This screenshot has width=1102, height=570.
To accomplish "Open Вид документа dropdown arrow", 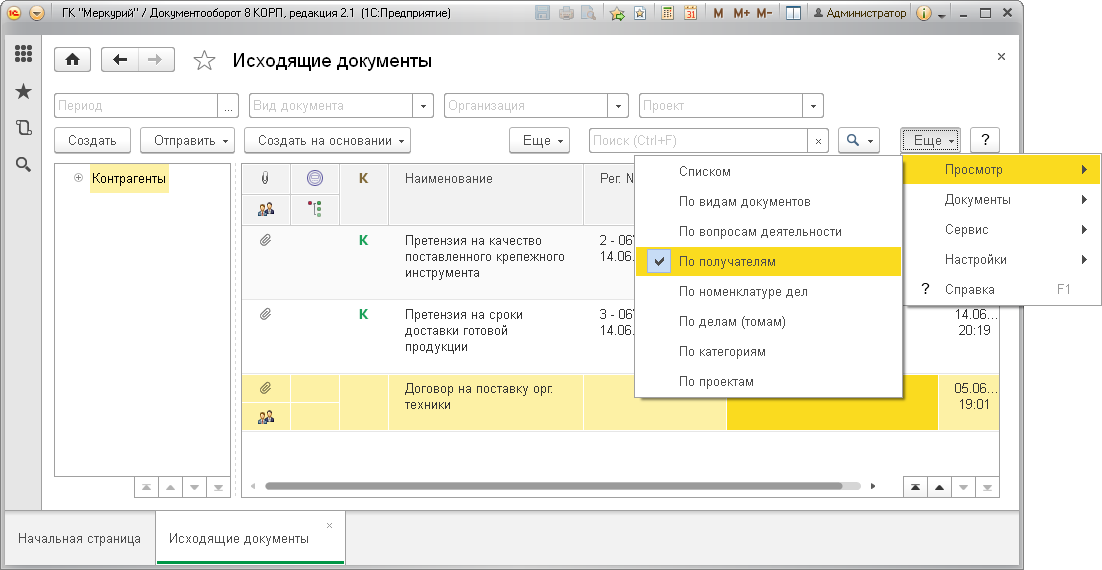I will 423,106.
